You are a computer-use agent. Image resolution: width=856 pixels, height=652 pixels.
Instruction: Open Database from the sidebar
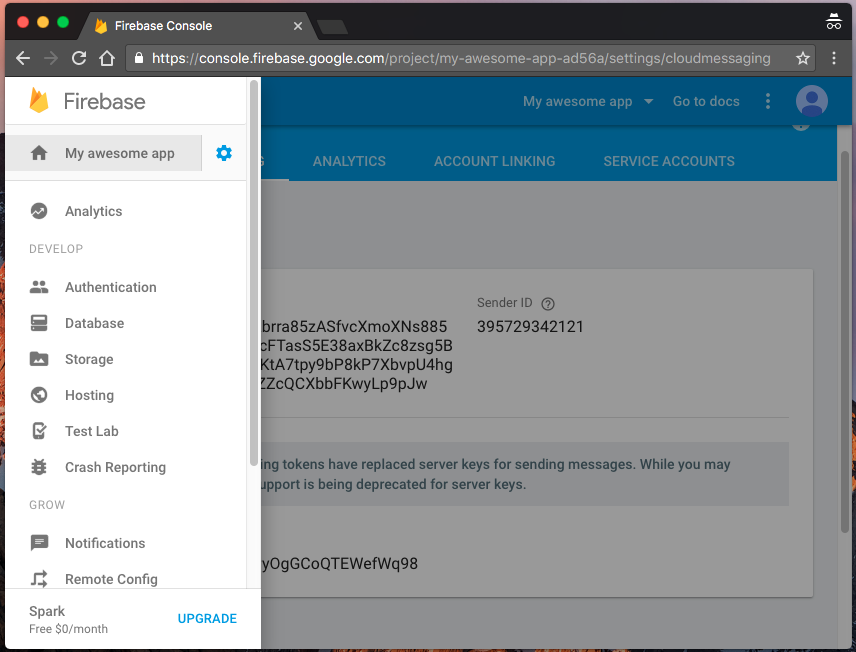[x=126, y=323]
